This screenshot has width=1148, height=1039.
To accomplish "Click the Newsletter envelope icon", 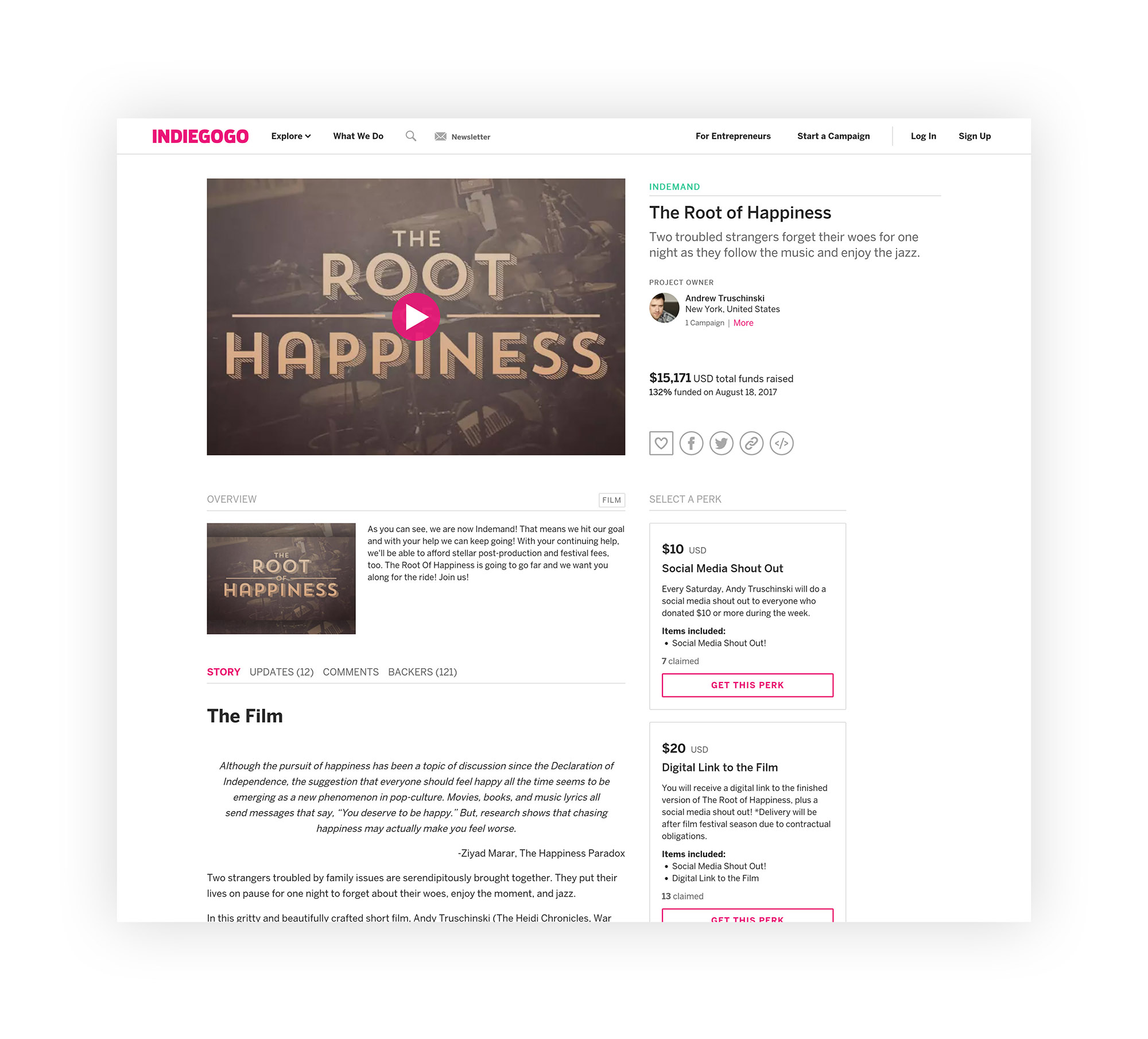I will pyautogui.click(x=440, y=137).
